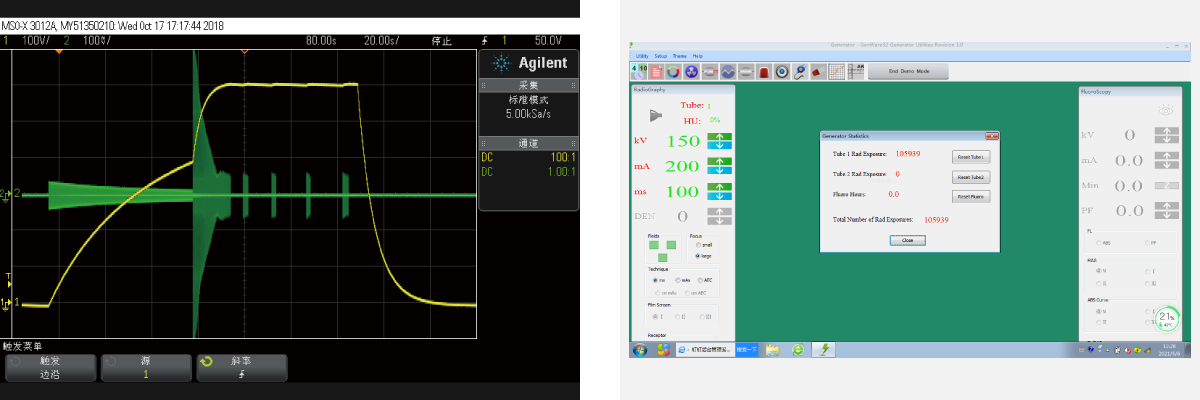Image resolution: width=1200 pixels, height=400 pixels.
Task: Click the Radiography exposure horn icon
Action: 654,113
